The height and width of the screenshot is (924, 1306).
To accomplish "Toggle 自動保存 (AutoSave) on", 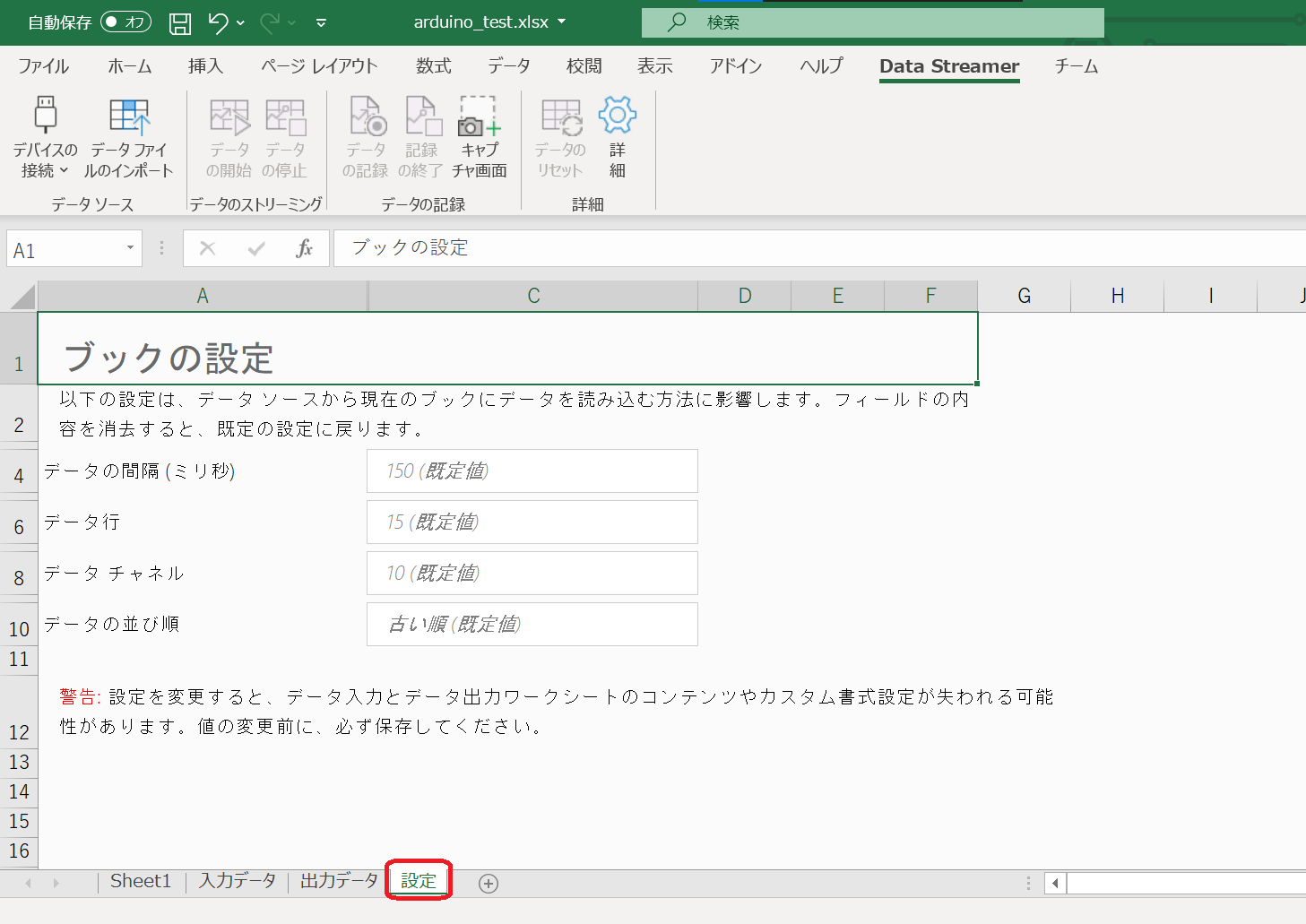I will (x=125, y=22).
